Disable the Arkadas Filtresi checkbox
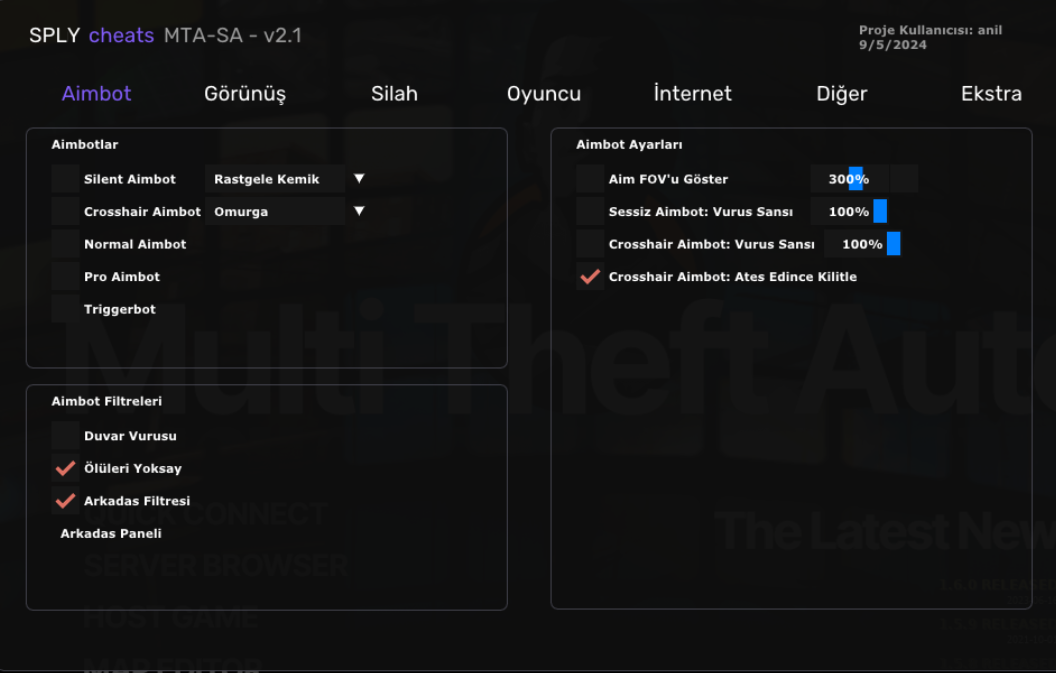 click(65, 501)
